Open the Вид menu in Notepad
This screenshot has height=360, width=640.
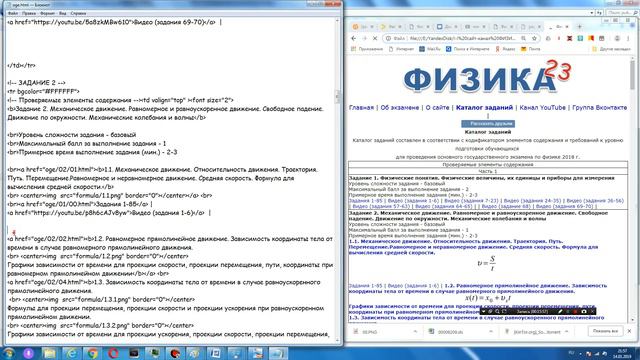pos(62,13)
